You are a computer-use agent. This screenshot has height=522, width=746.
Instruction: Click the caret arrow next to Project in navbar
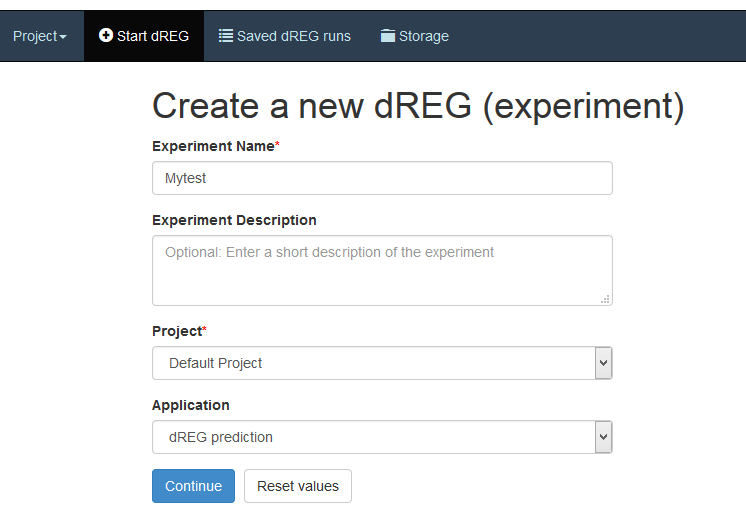pyautogui.click(x=63, y=37)
